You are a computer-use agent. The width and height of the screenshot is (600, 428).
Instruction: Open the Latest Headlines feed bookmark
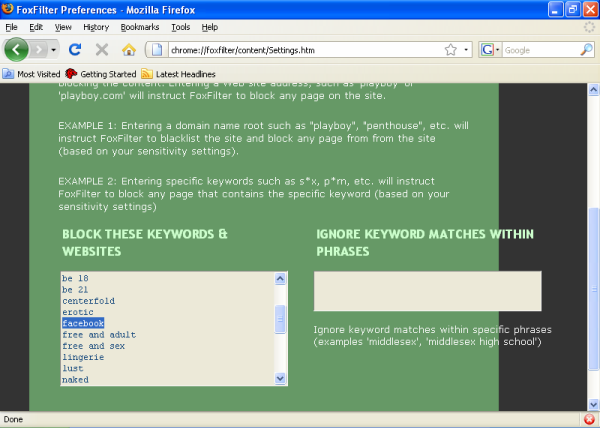tap(178, 74)
